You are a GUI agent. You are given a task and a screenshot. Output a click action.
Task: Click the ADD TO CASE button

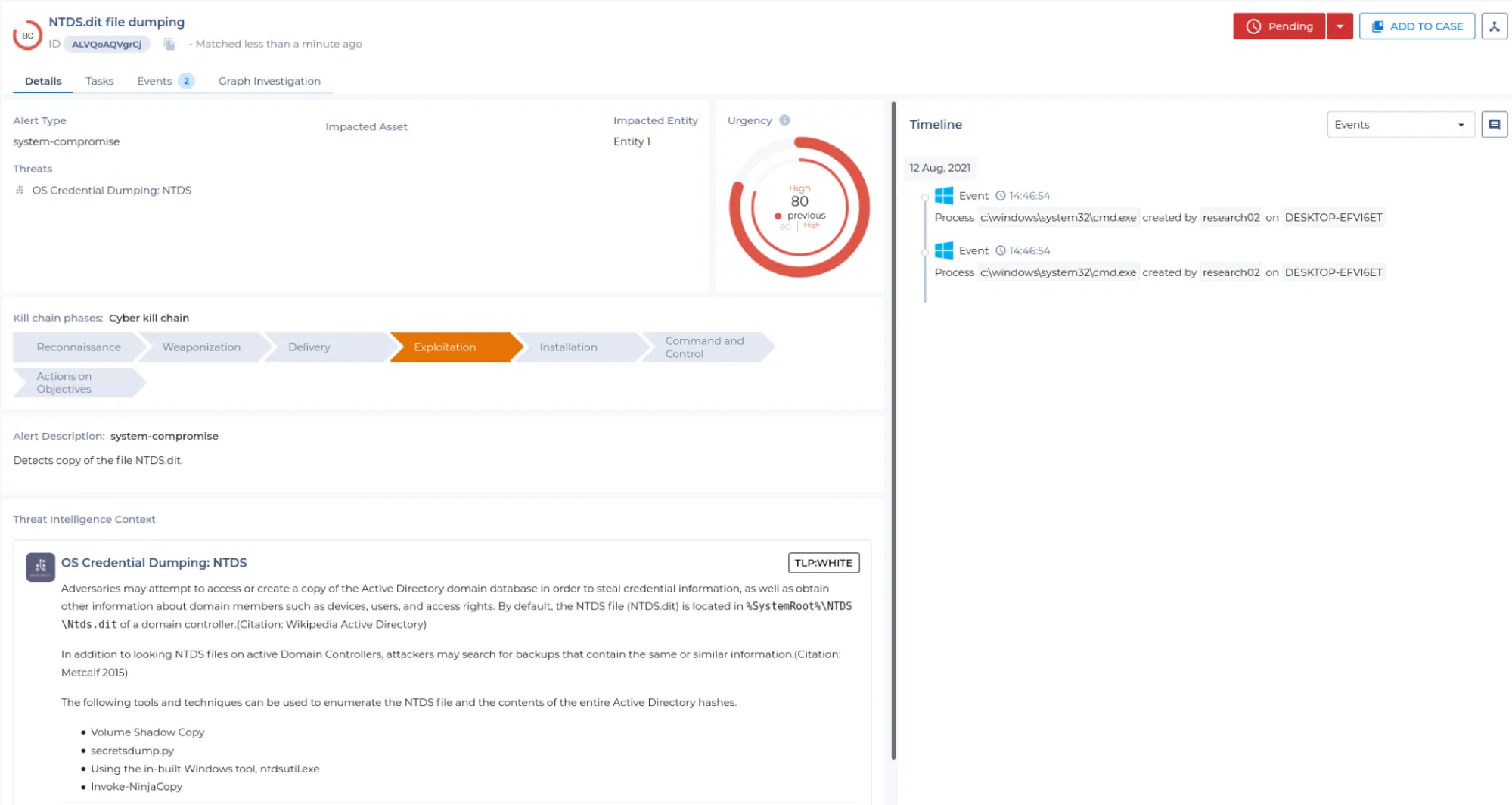1417,26
